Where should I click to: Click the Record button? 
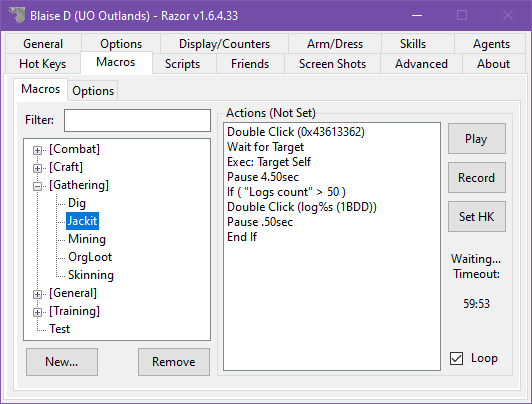click(477, 178)
